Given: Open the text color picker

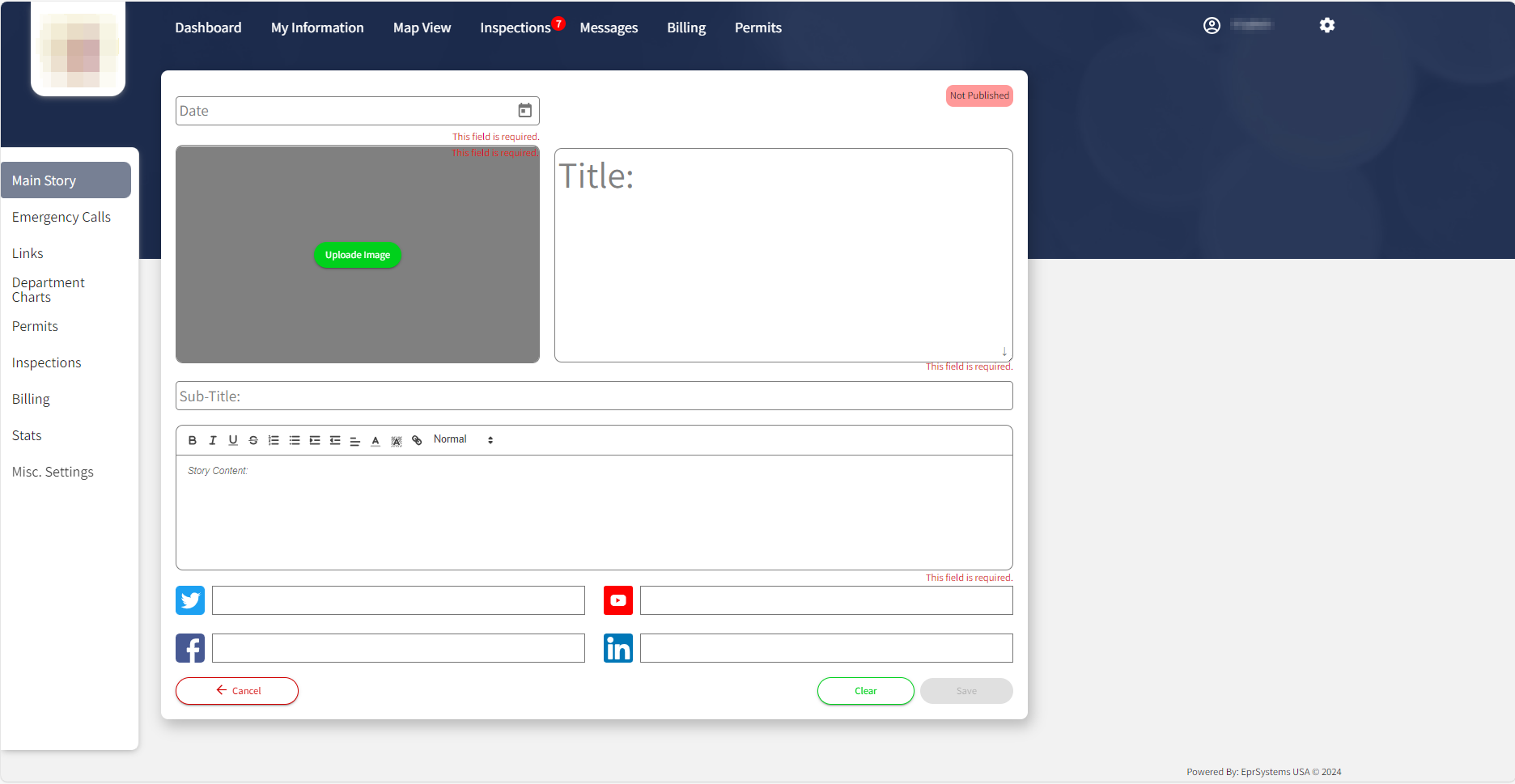Looking at the screenshot, I should click(x=376, y=440).
